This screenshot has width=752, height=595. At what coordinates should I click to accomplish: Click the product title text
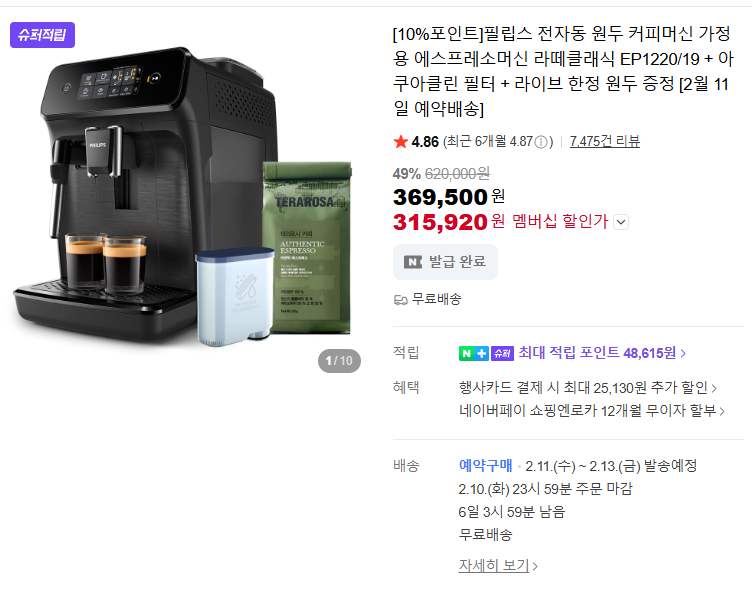[563, 71]
